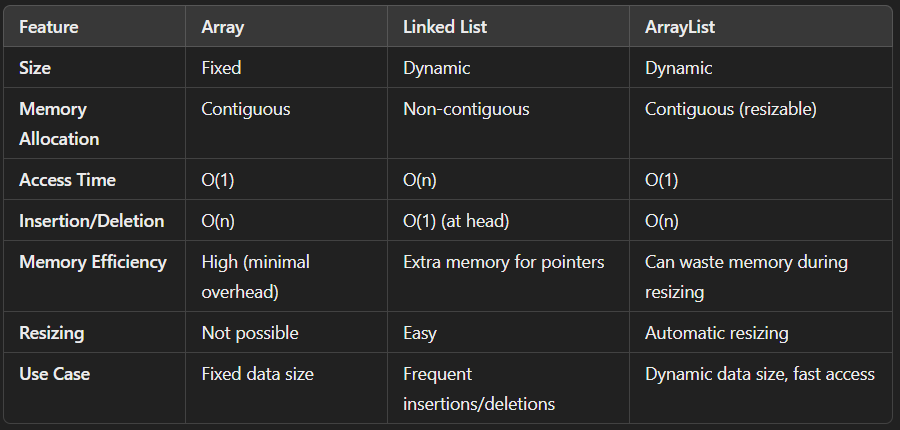
Task: Click the 'Access Time' row label
Action: [x=67, y=180]
